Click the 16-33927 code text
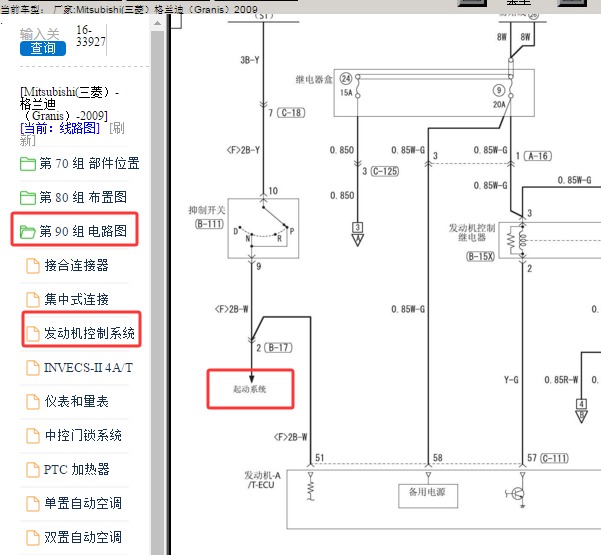 [91, 36]
